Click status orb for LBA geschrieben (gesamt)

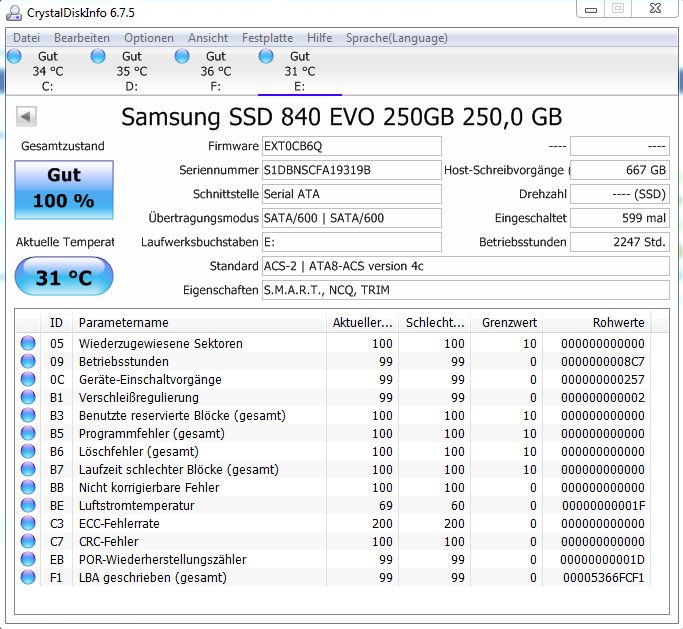[28, 577]
